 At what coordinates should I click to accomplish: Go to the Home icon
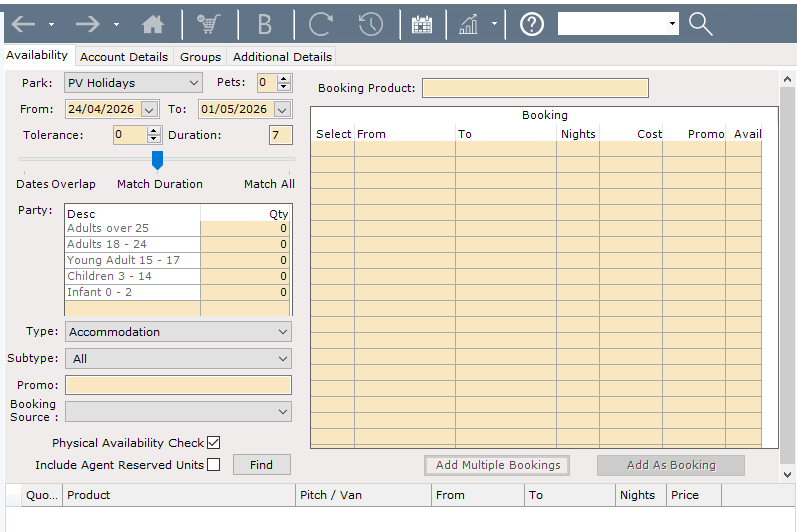(153, 24)
